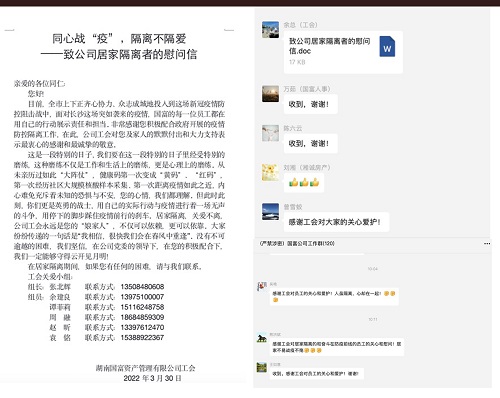The width and height of the screenshot is (500, 398).
Task: Click 万茹（国富人事）sunset avatar
Action: (270, 94)
